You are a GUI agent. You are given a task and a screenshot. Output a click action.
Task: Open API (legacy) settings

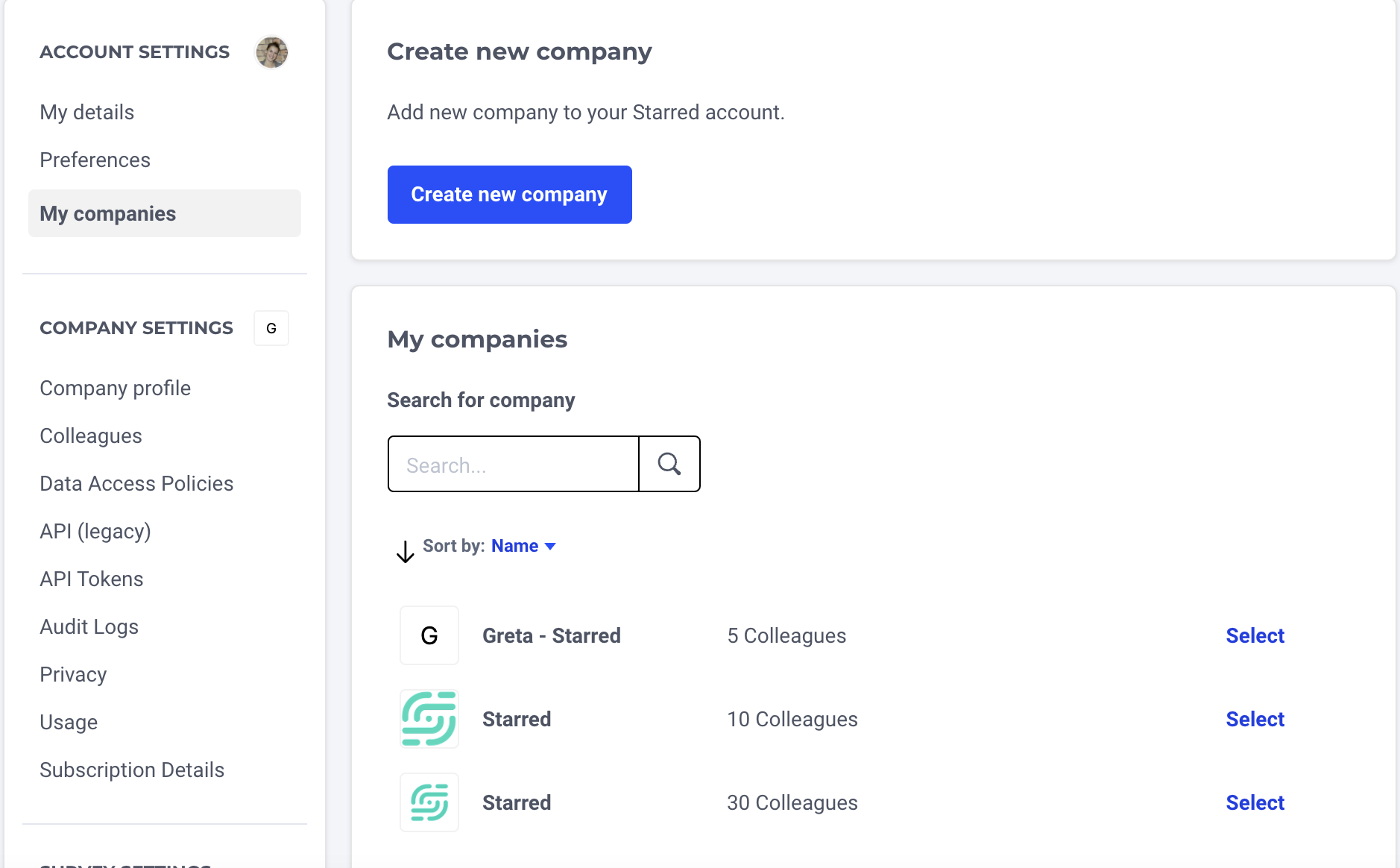tap(95, 531)
